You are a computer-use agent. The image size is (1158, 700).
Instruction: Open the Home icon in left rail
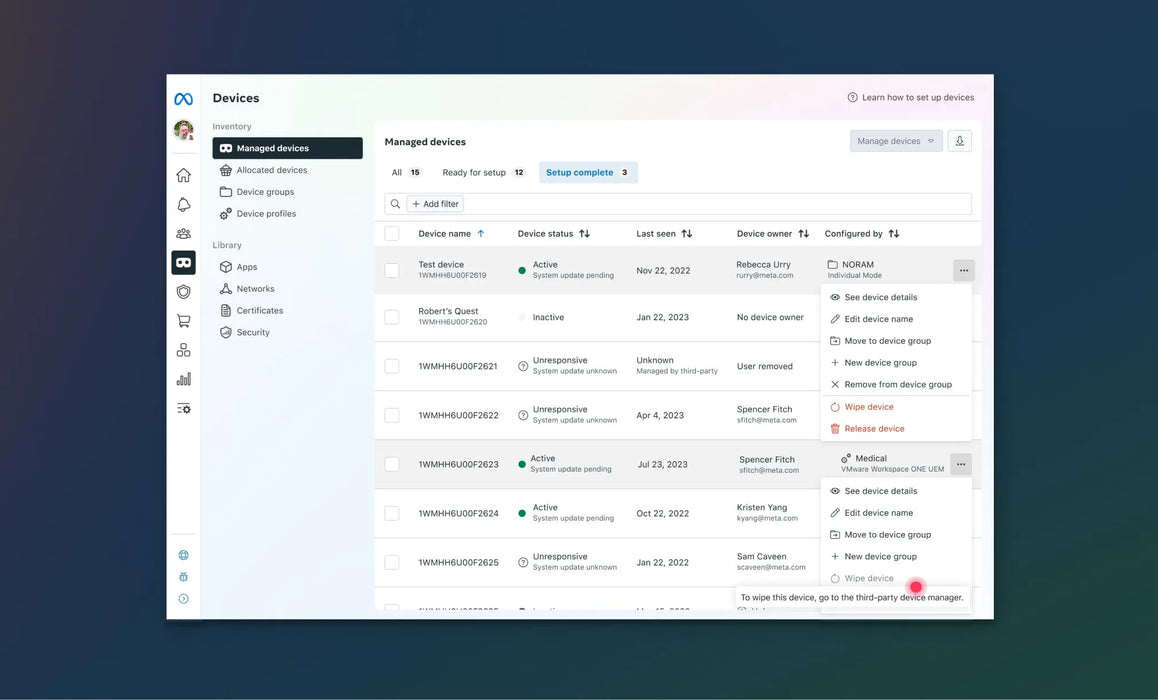183,176
